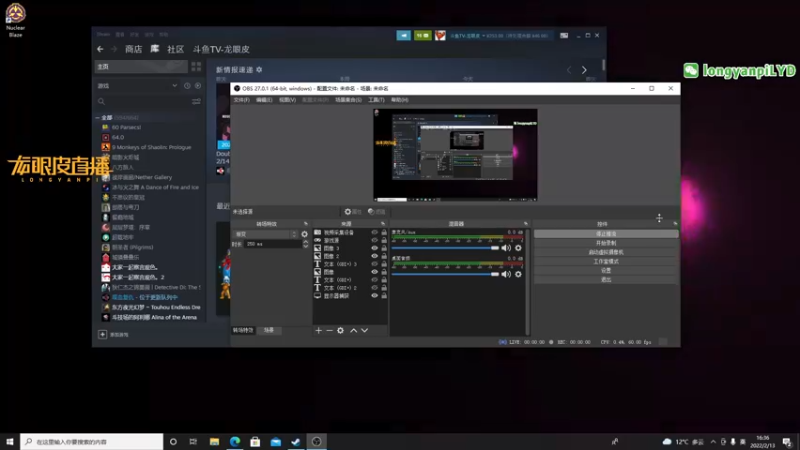Open the Steam announcements icon in the header

[x=404, y=36]
